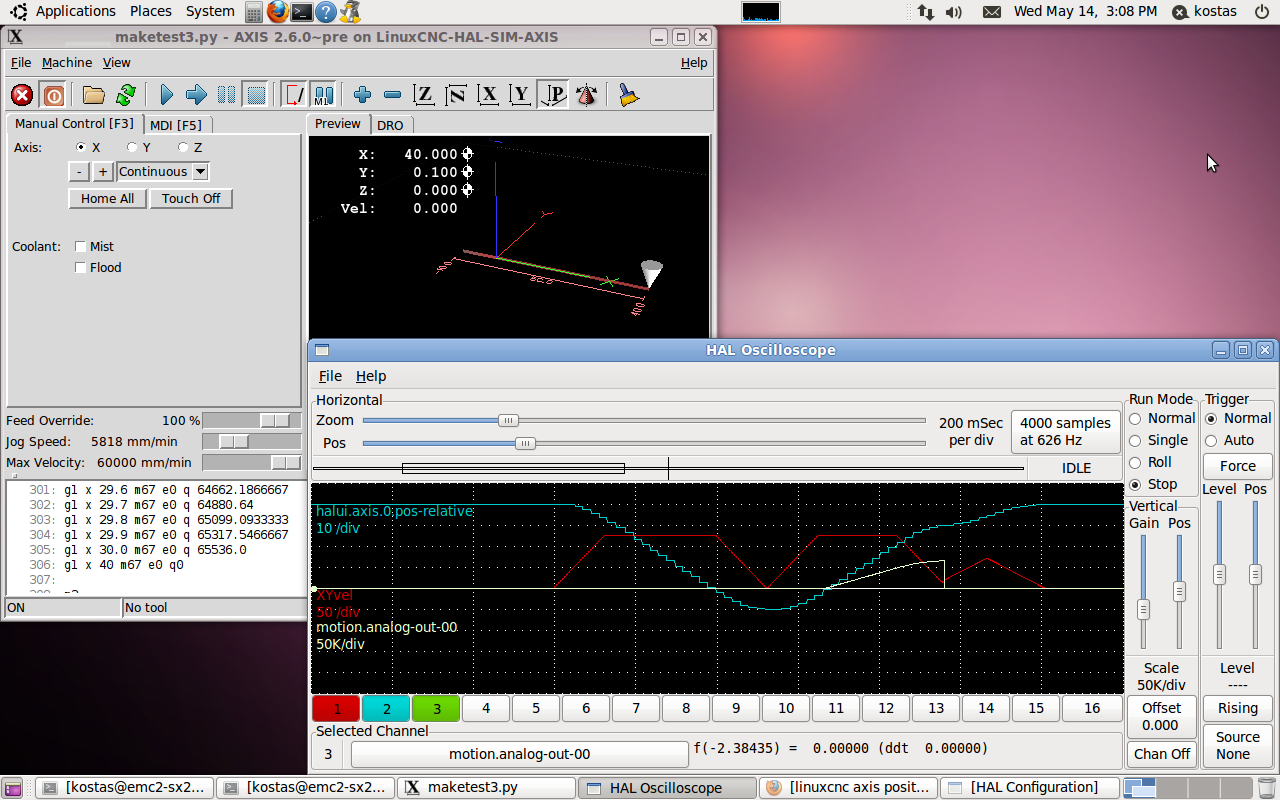The height and width of the screenshot is (800, 1280).
Task: Stop program execution with the square icon
Action: tap(257, 95)
